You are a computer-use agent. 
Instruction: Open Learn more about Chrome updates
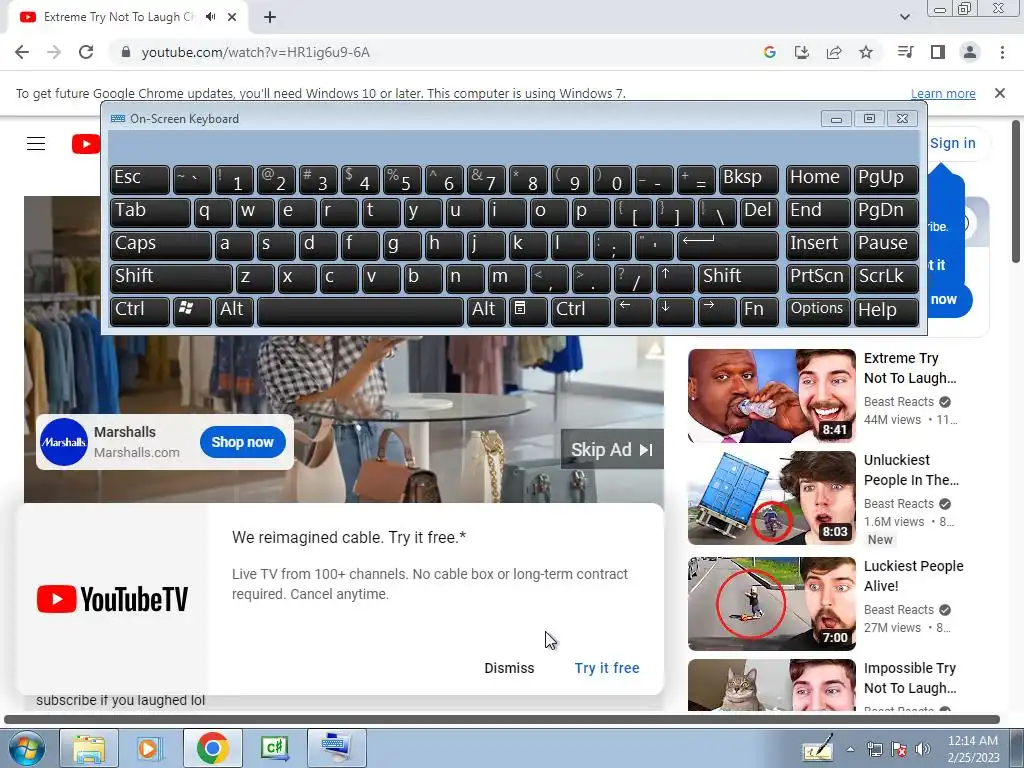[x=943, y=93]
